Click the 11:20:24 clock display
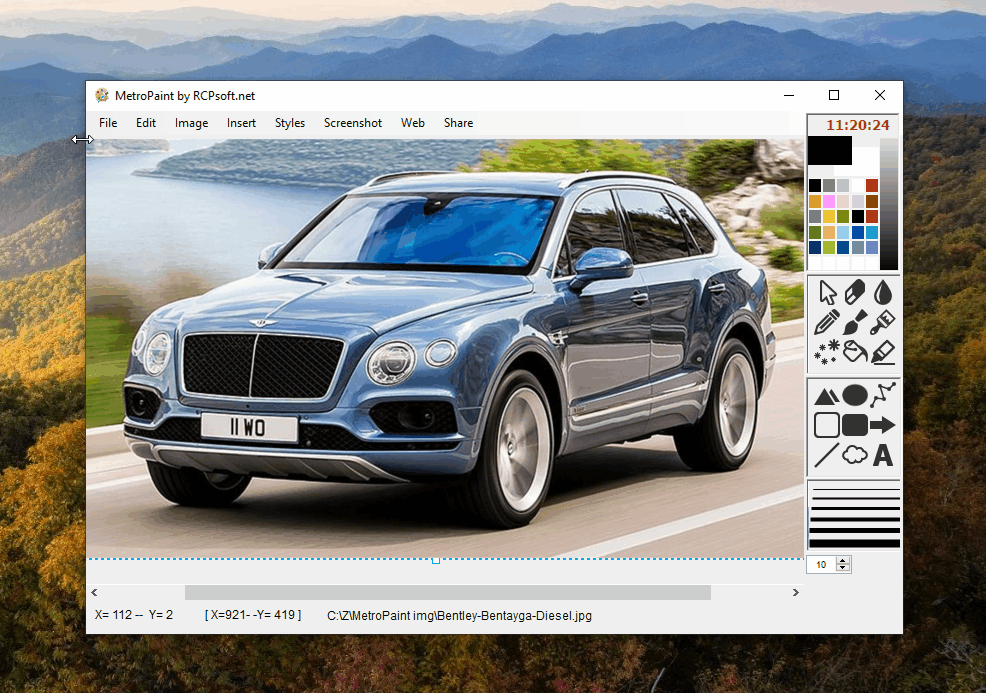The width and height of the screenshot is (986, 693). coord(858,125)
